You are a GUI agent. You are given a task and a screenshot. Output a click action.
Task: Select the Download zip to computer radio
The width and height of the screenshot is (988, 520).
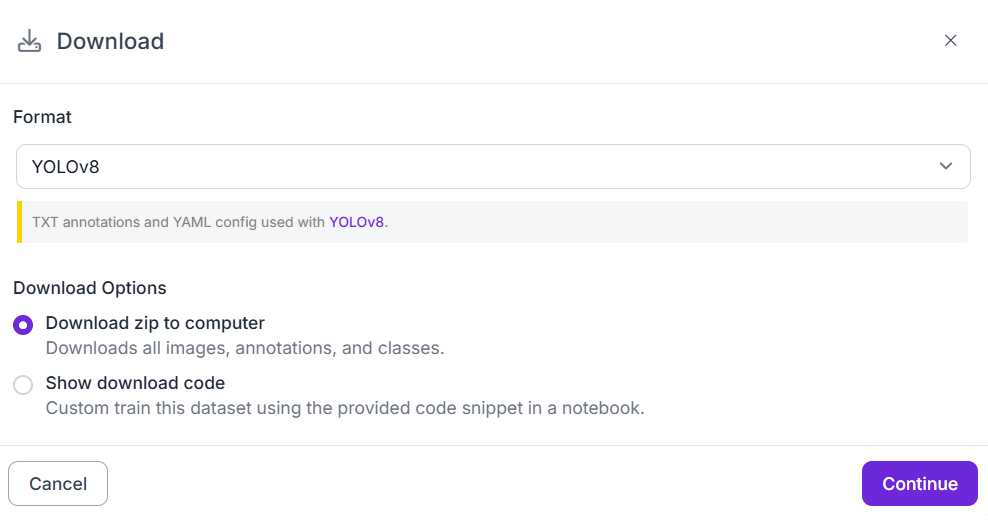click(x=23, y=325)
